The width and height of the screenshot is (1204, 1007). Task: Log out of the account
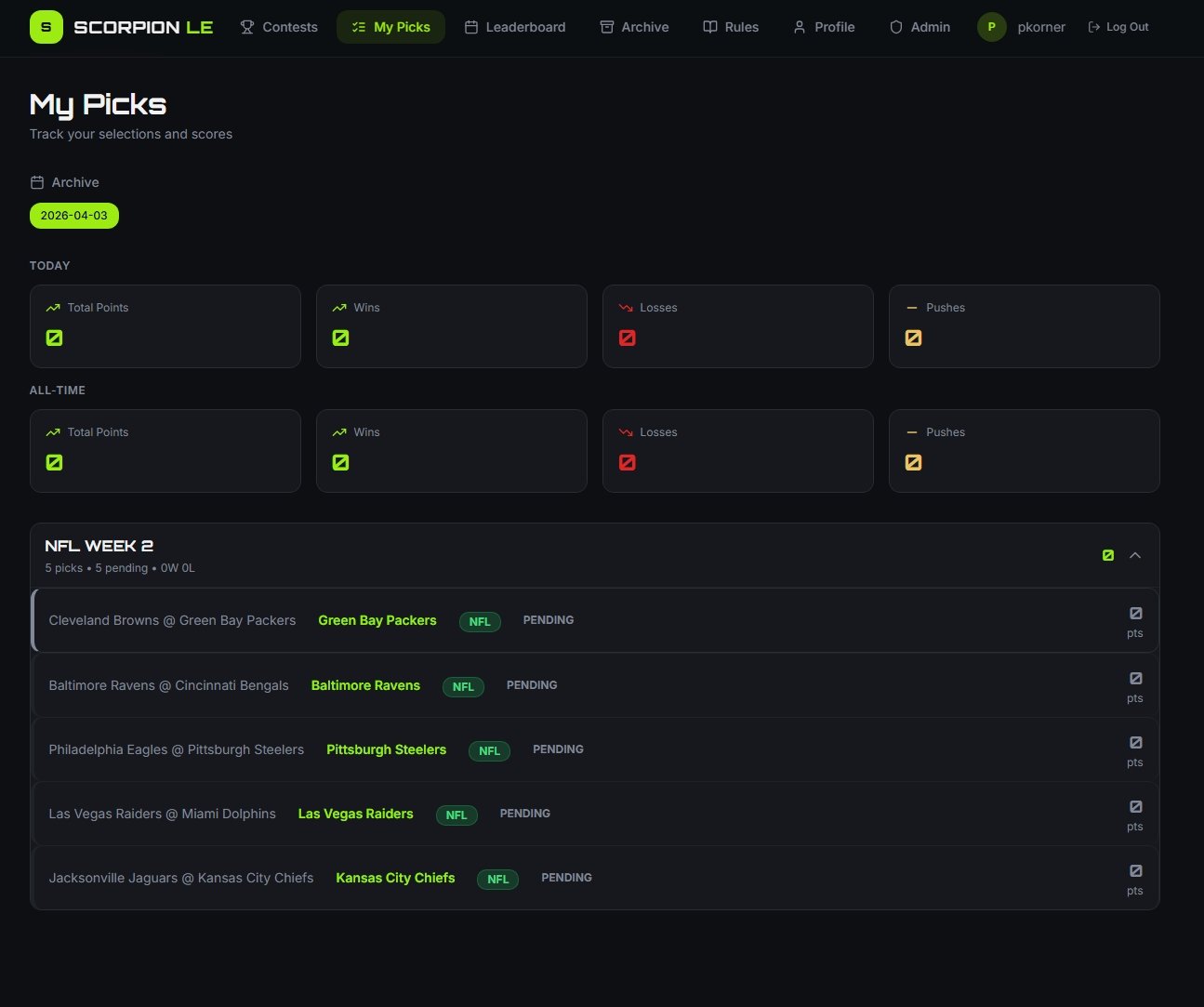coord(1118,27)
